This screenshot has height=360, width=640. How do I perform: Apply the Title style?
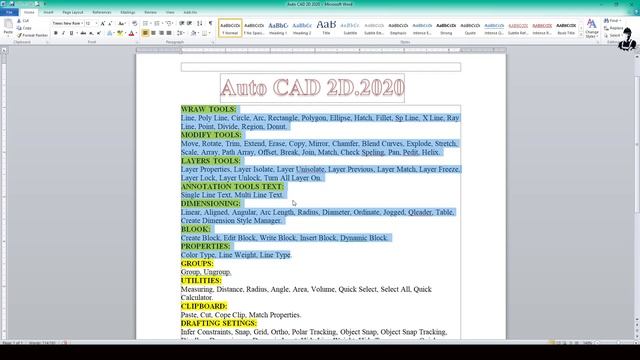(x=326, y=28)
